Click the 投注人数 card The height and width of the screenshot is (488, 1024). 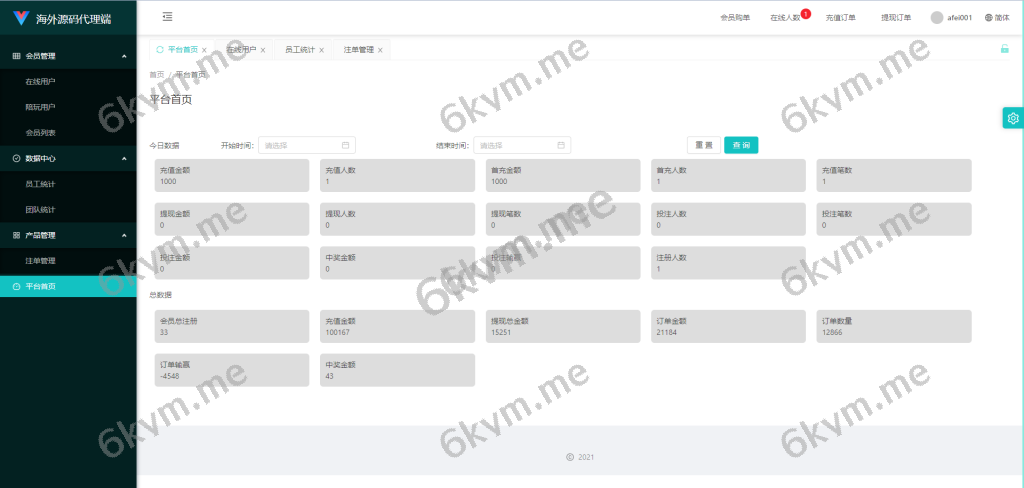point(728,219)
